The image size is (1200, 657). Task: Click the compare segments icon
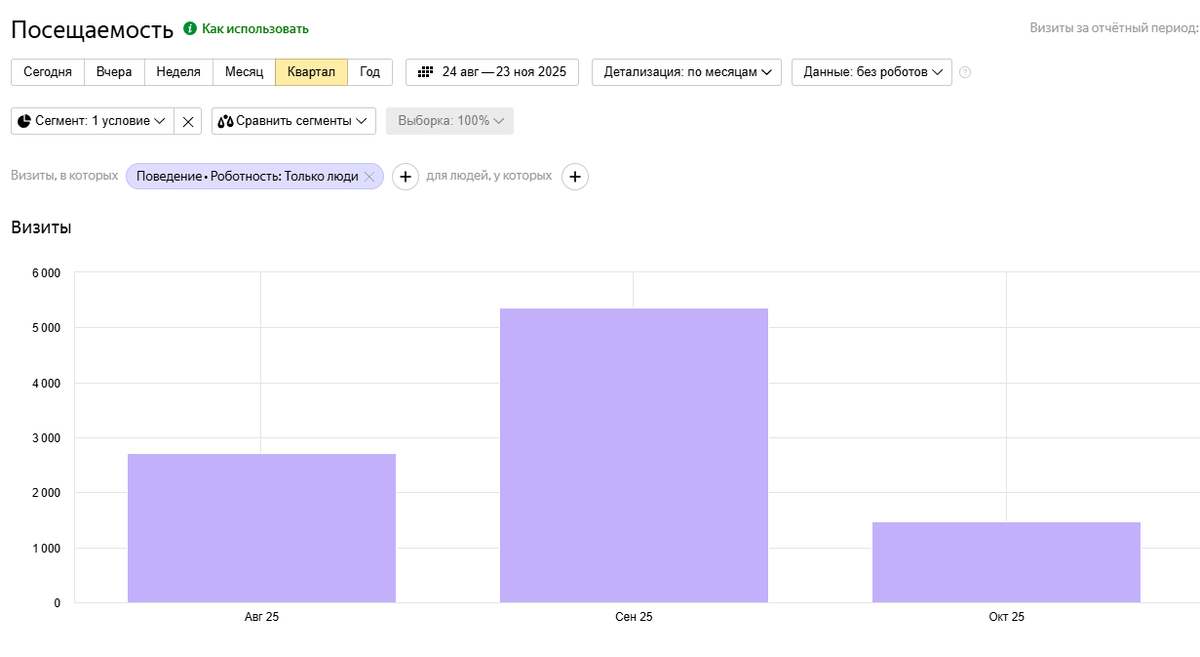225,121
